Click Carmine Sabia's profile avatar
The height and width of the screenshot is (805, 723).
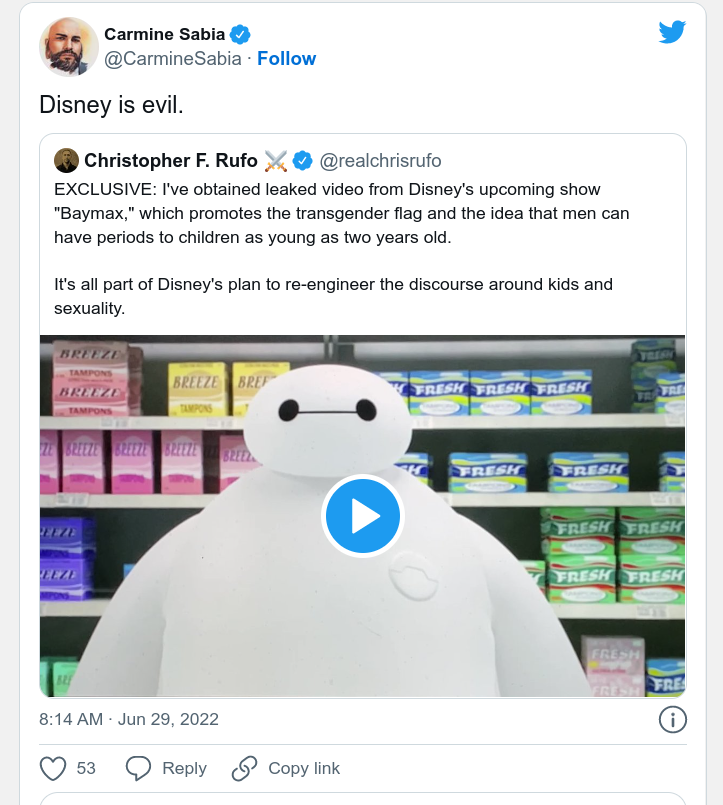pyautogui.click(x=68, y=46)
